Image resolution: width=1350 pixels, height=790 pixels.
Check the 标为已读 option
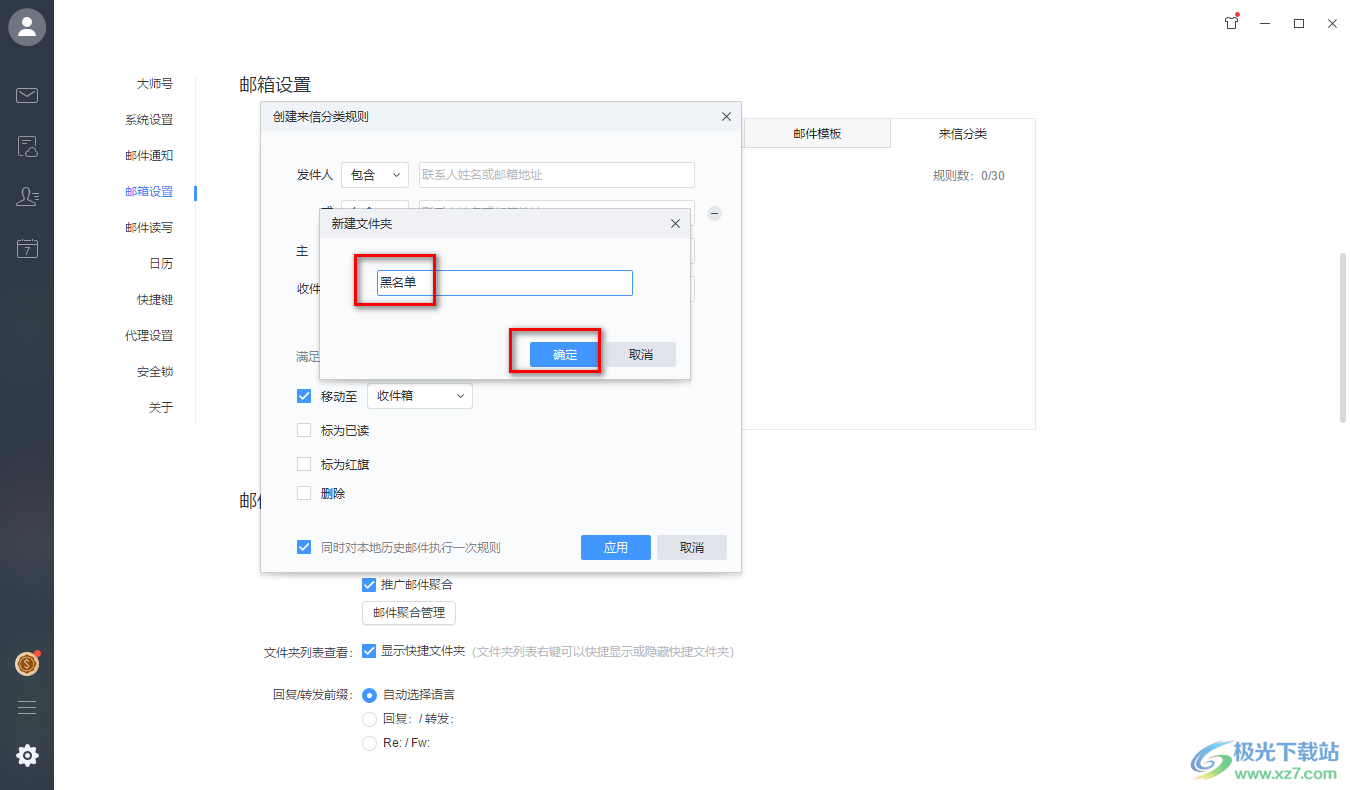pyautogui.click(x=304, y=430)
